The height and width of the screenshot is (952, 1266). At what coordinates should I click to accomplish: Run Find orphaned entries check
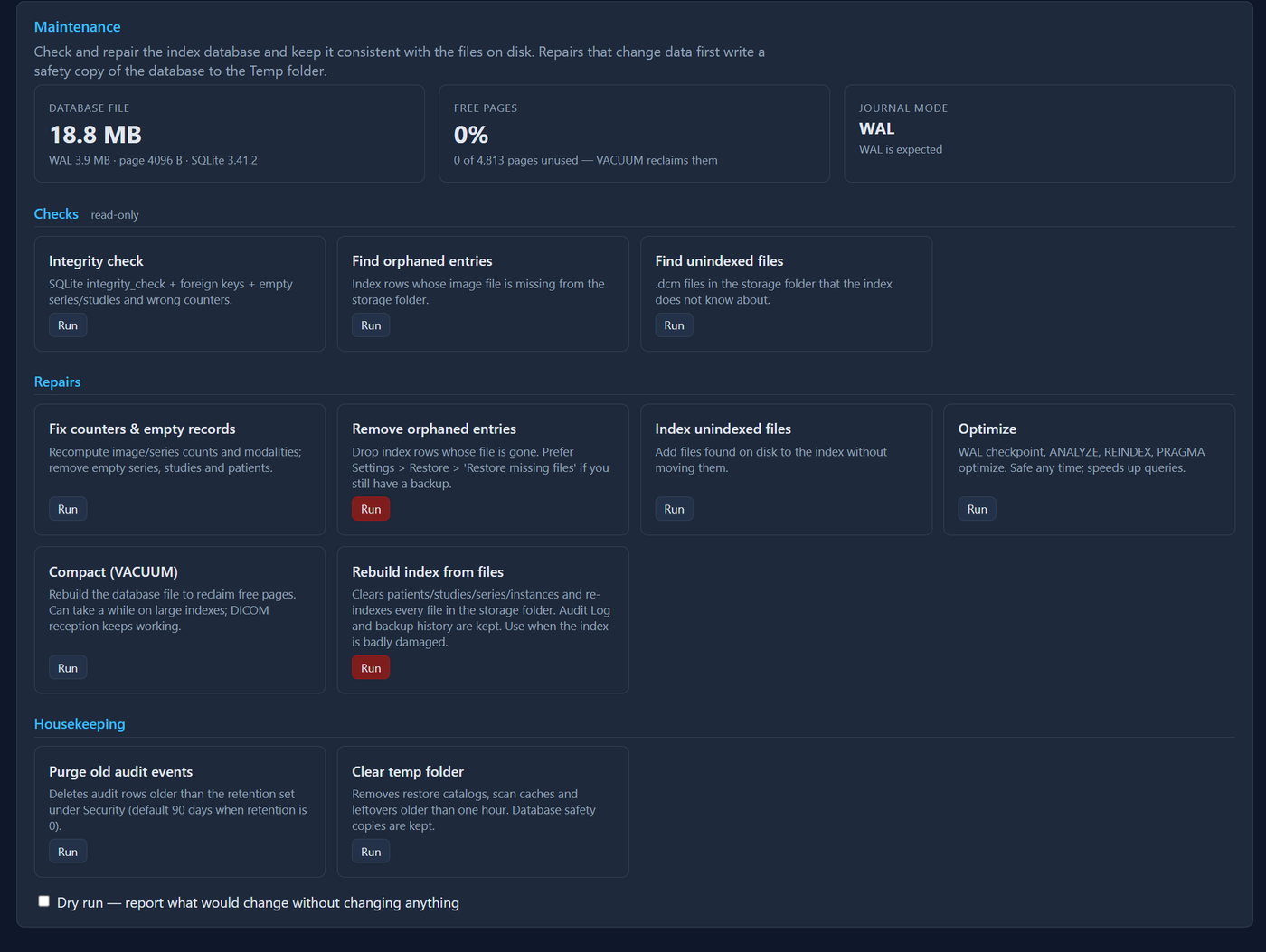(x=371, y=325)
